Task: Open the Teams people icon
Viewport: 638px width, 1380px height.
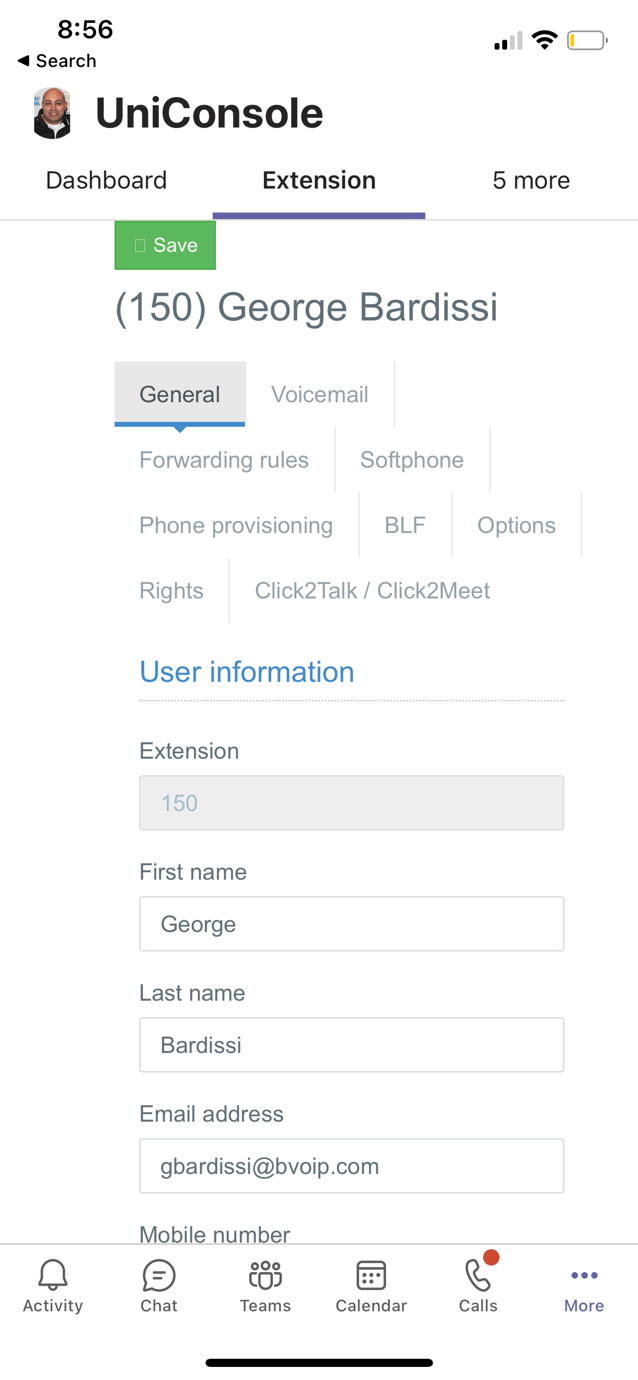Action: click(265, 1275)
